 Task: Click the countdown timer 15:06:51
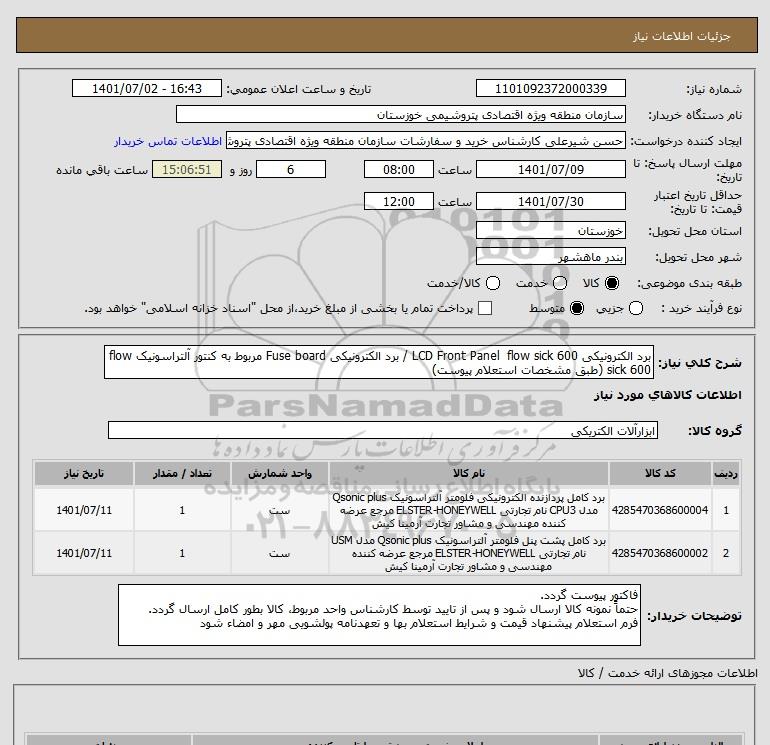click(x=187, y=169)
